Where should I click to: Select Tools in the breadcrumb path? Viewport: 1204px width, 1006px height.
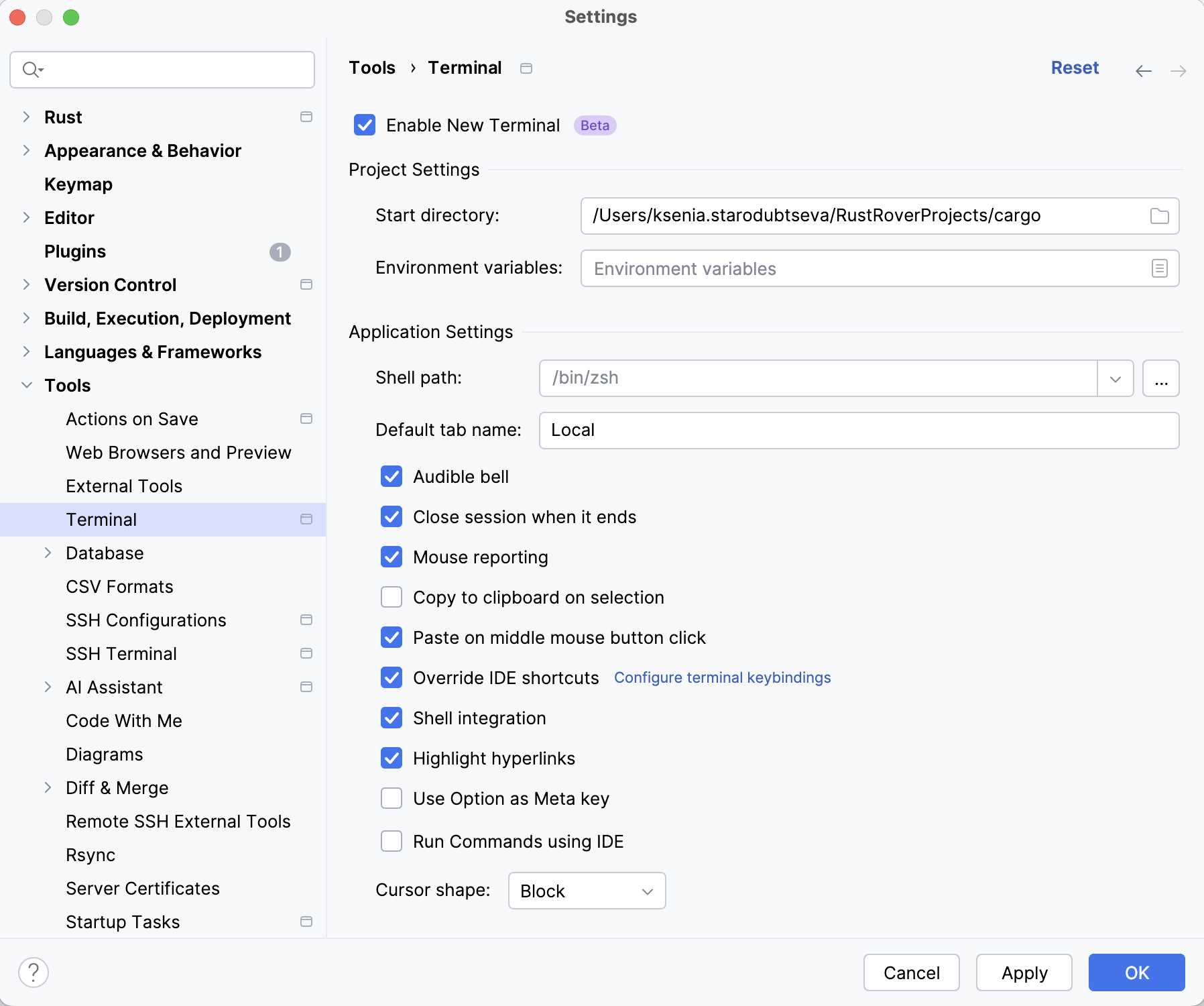coord(371,68)
